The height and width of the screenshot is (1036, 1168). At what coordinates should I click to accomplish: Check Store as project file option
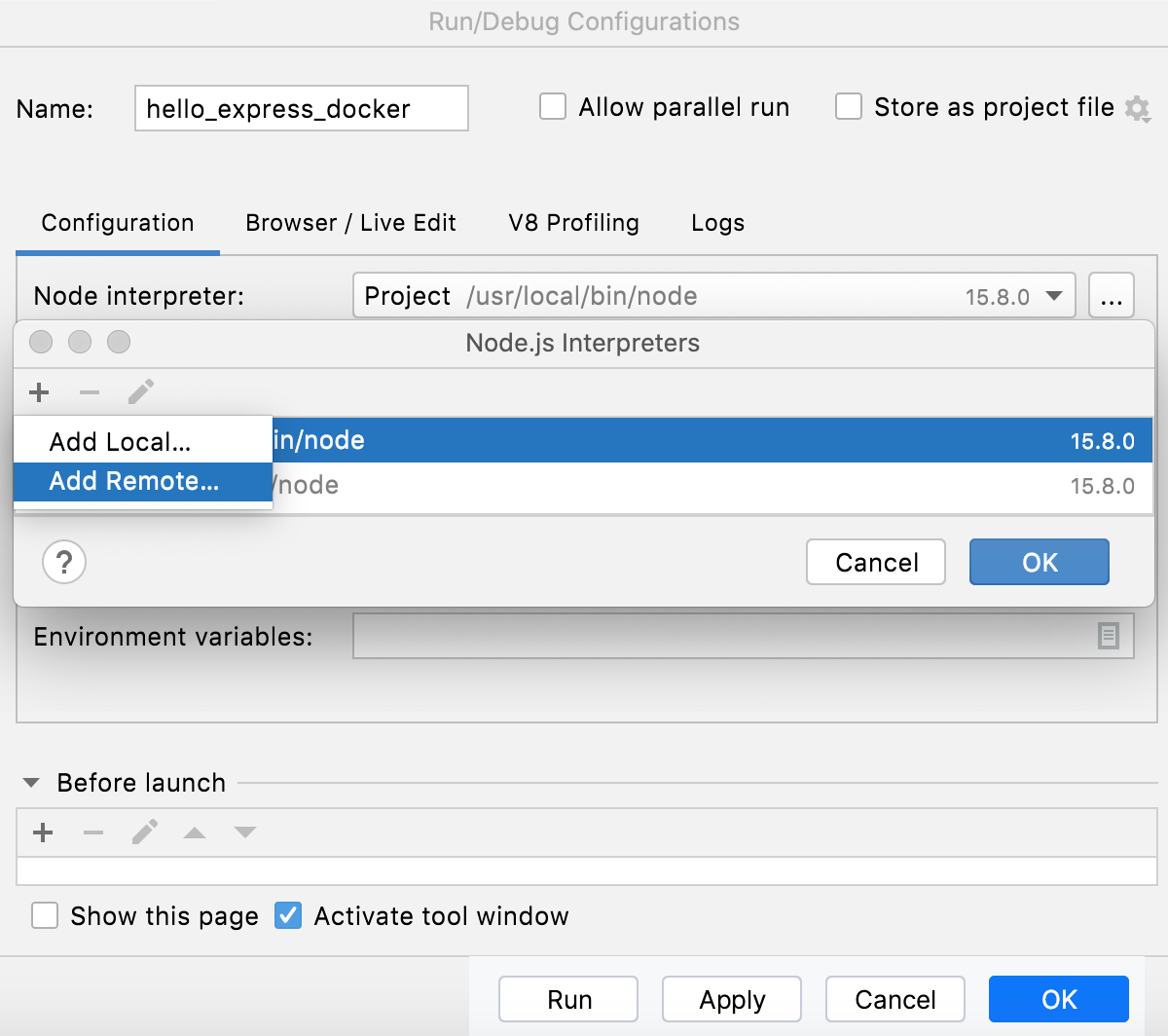(849, 107)
